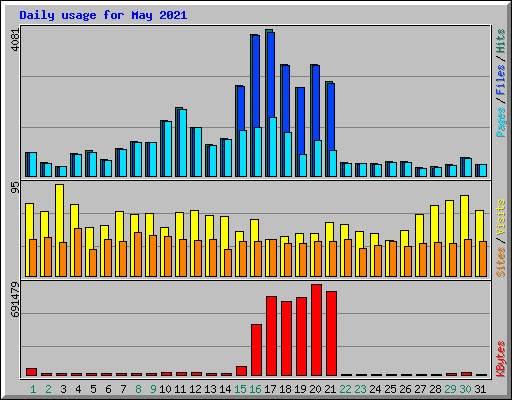The height and width of the screenshot is (400, 512).
Task: Click day 19 on the x-axis
Action: (x=300, y=389)
